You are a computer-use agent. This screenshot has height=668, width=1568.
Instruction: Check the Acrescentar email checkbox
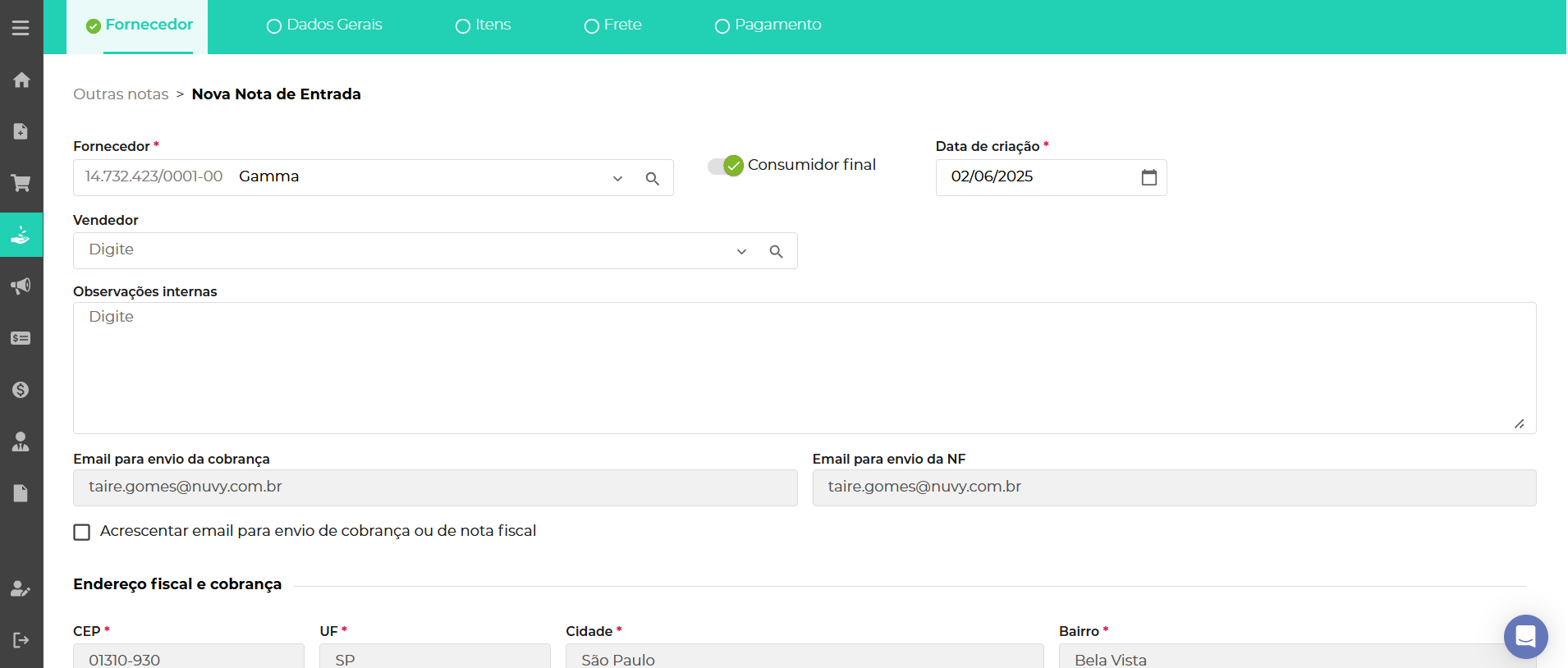[x=82, y=532]
